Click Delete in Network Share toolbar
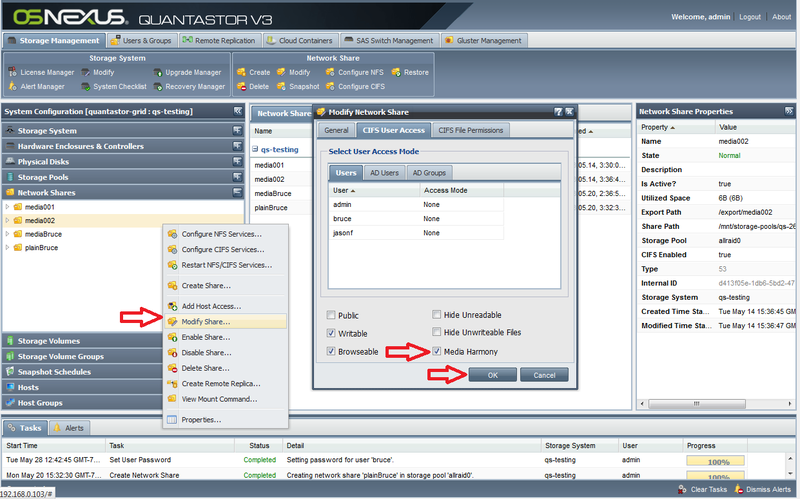The height and width of the screenshot is (499, 800). [x=253, y=87]
